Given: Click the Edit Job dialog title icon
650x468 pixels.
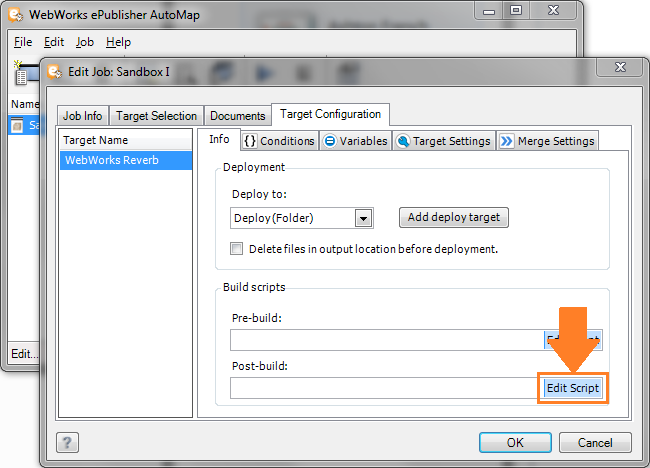Looking at the screenshot, I should tap(53, 72).
